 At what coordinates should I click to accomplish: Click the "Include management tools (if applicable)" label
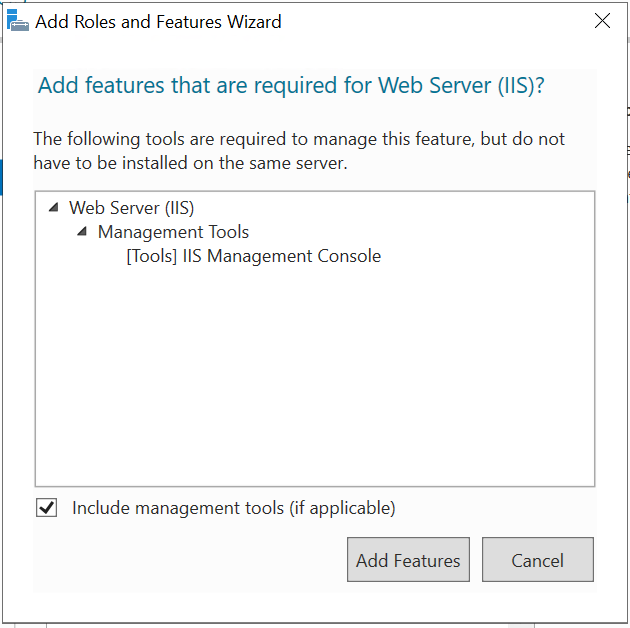click(x=233, y=508)
